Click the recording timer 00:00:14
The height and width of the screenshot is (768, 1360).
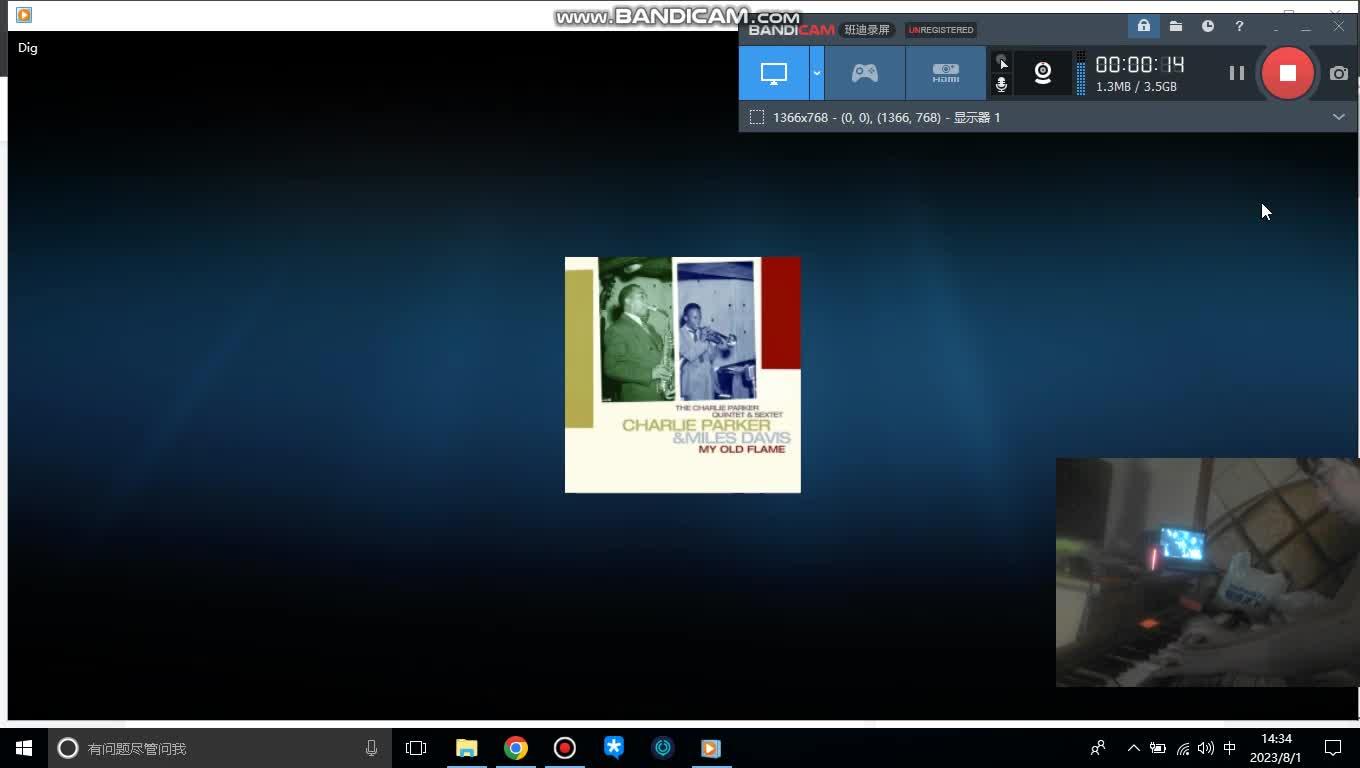pos(1140,65)
